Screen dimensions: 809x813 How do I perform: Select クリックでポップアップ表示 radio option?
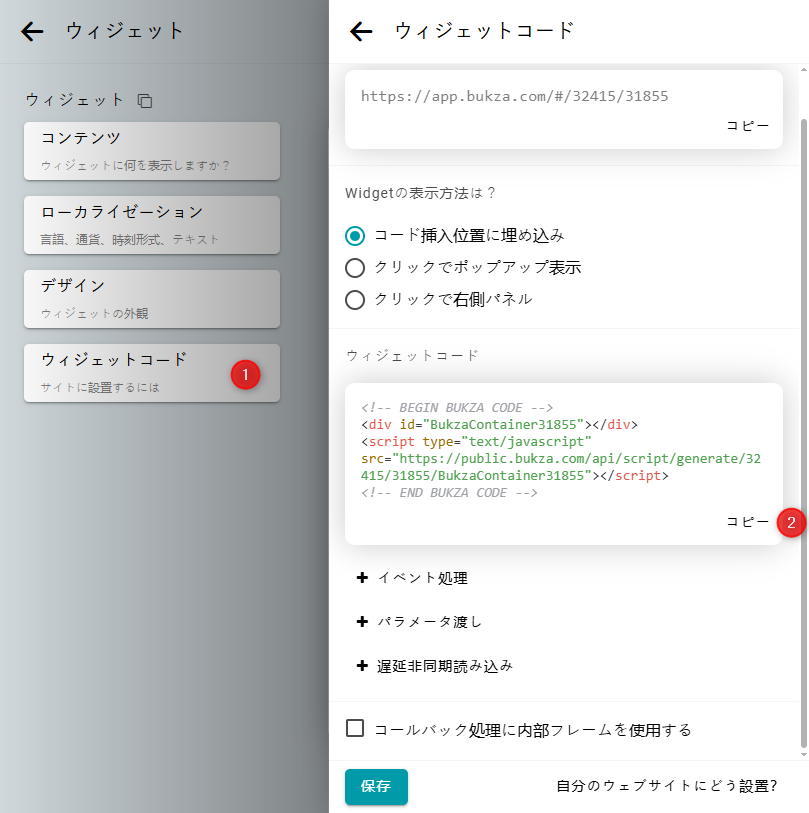354,268
